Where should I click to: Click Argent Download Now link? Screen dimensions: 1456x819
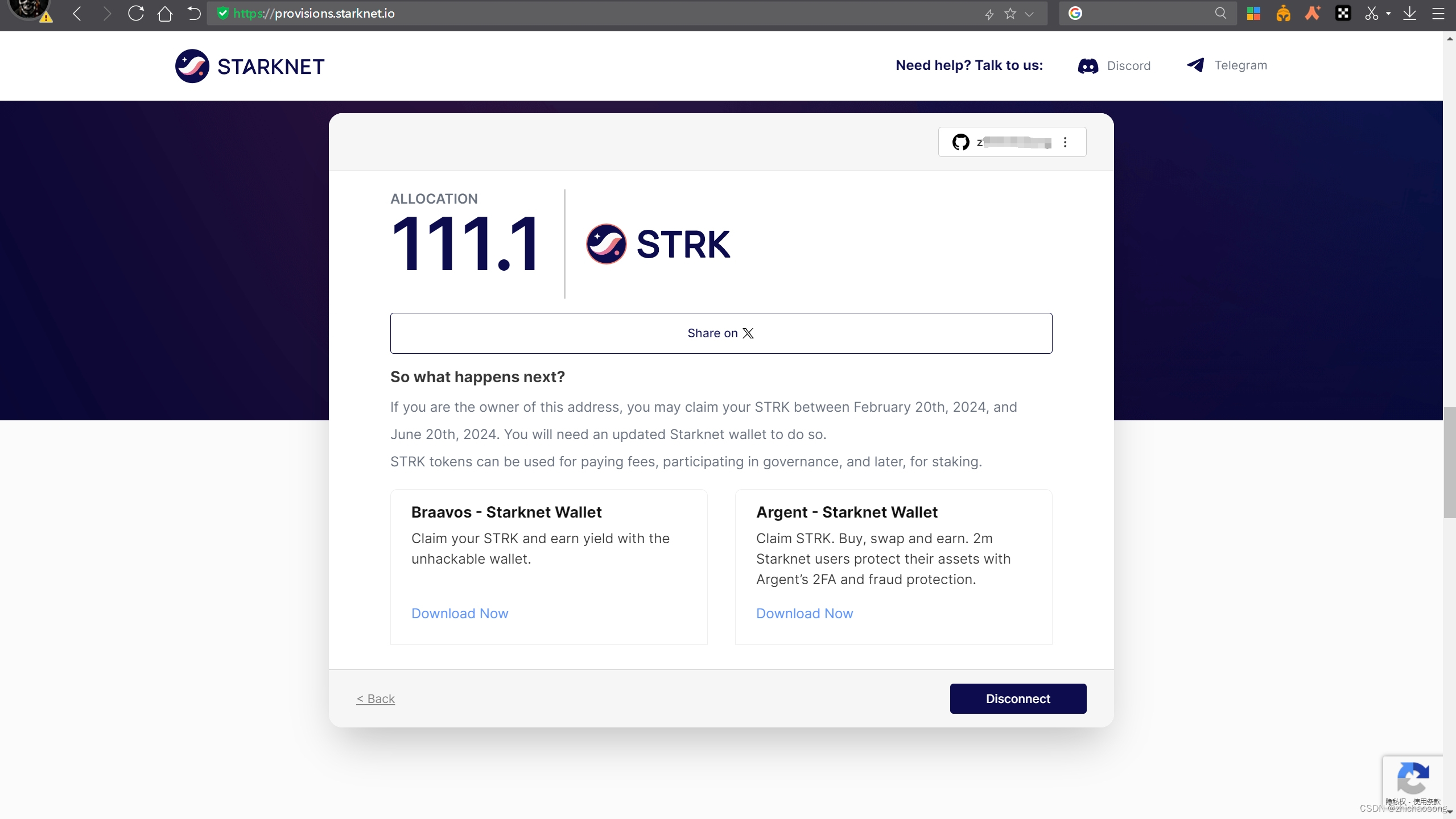click(804, 613)
